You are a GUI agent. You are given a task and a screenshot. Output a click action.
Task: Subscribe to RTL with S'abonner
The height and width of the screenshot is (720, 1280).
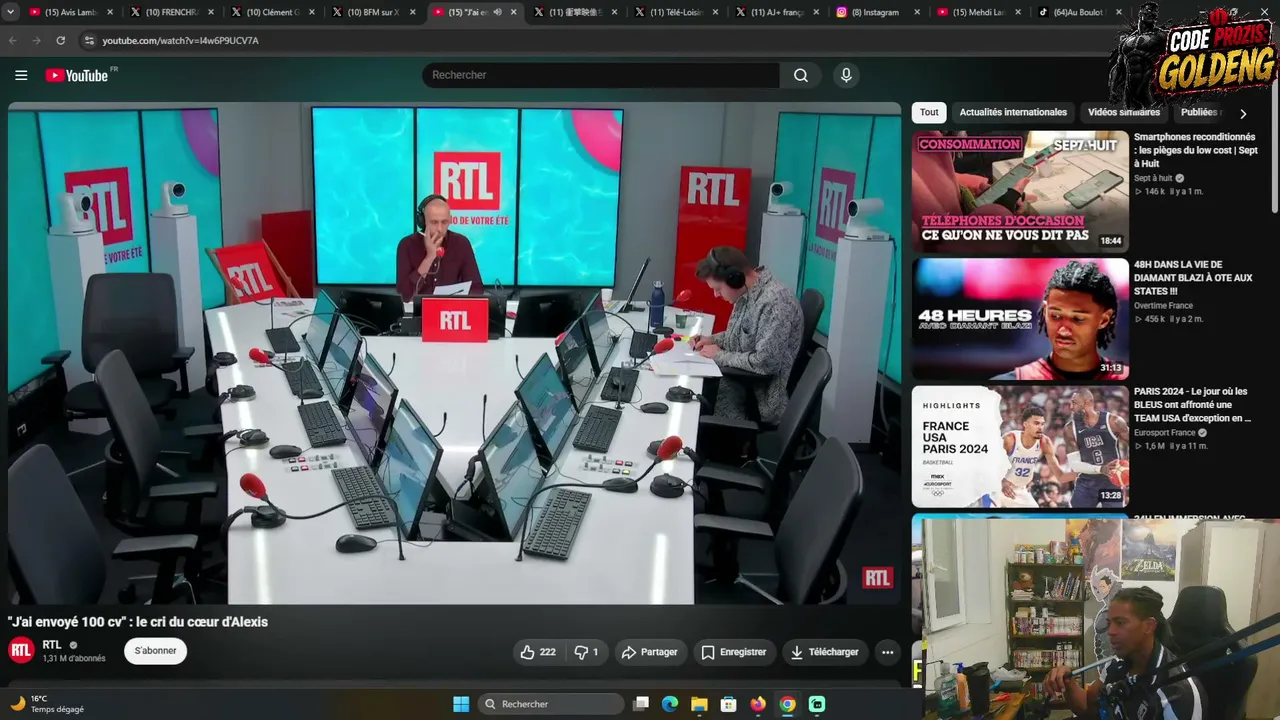pyautogui.click(x=155, y=651)
